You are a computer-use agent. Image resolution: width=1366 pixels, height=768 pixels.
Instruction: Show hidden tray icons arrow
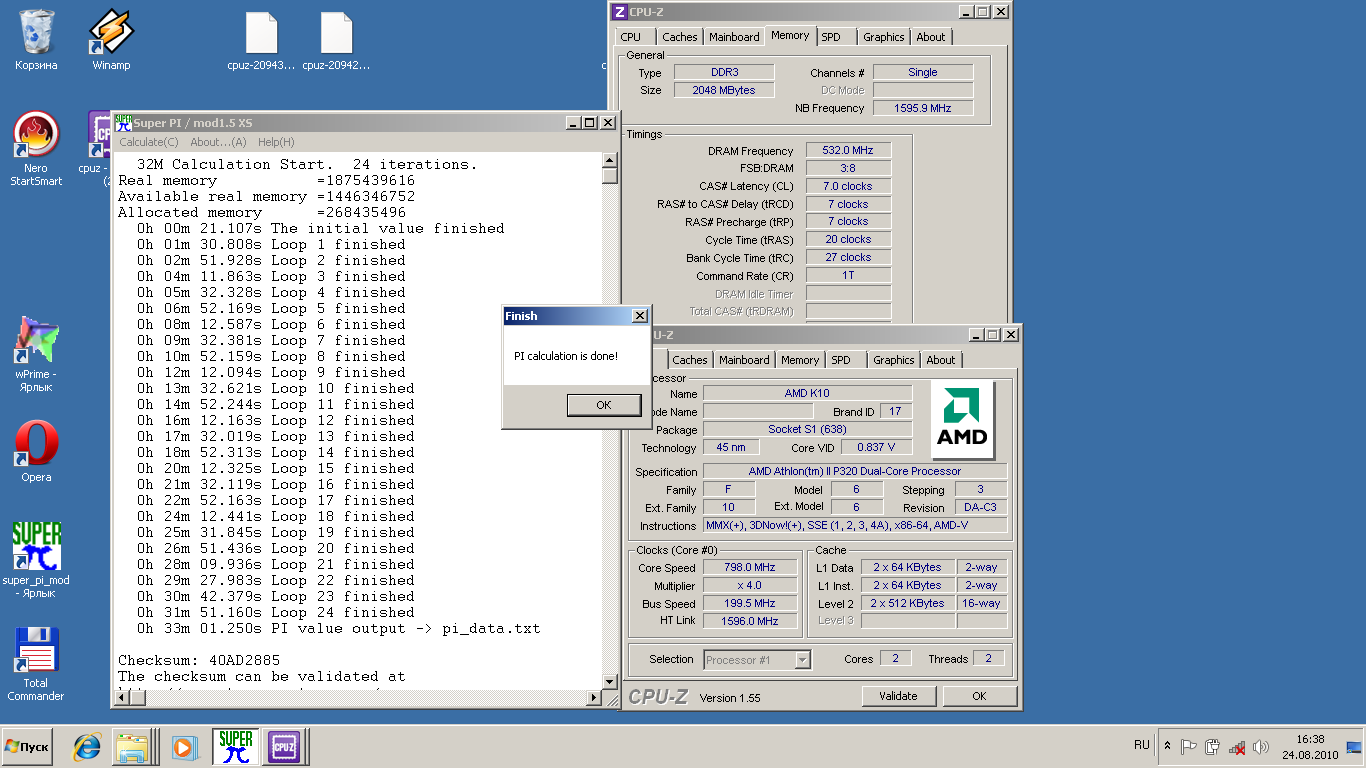(x=1167, y=746)
